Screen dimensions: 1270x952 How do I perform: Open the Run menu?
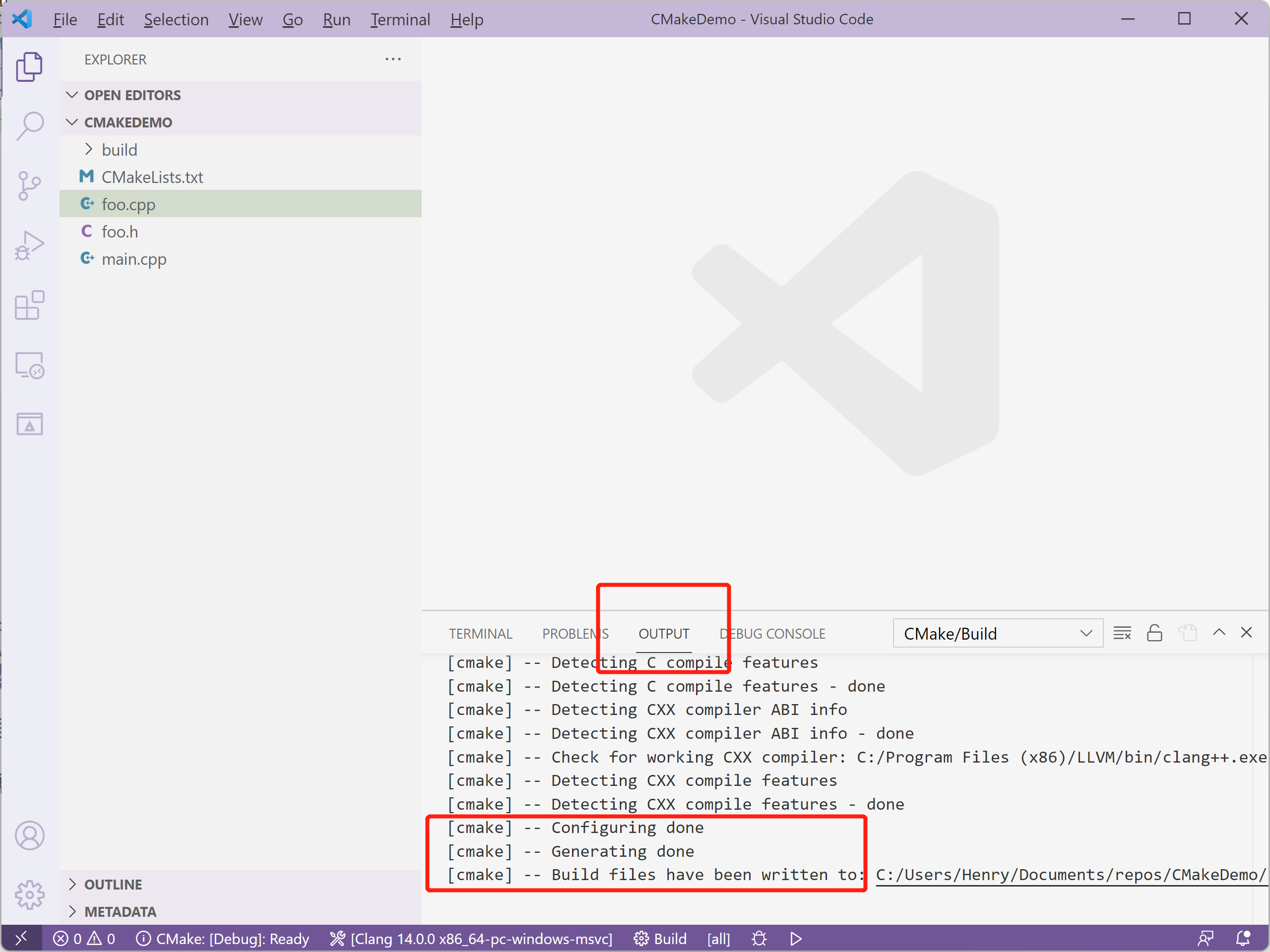[336, 19]
